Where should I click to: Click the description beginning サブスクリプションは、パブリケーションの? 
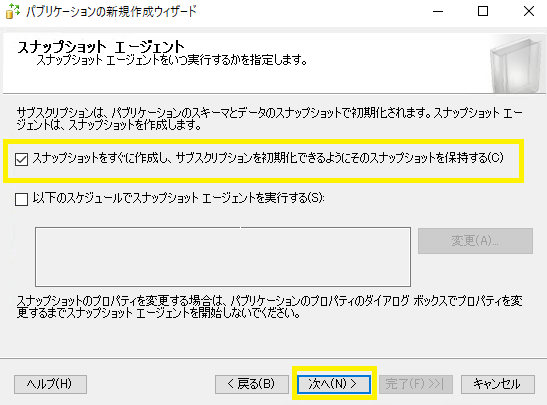pos(270,119)
